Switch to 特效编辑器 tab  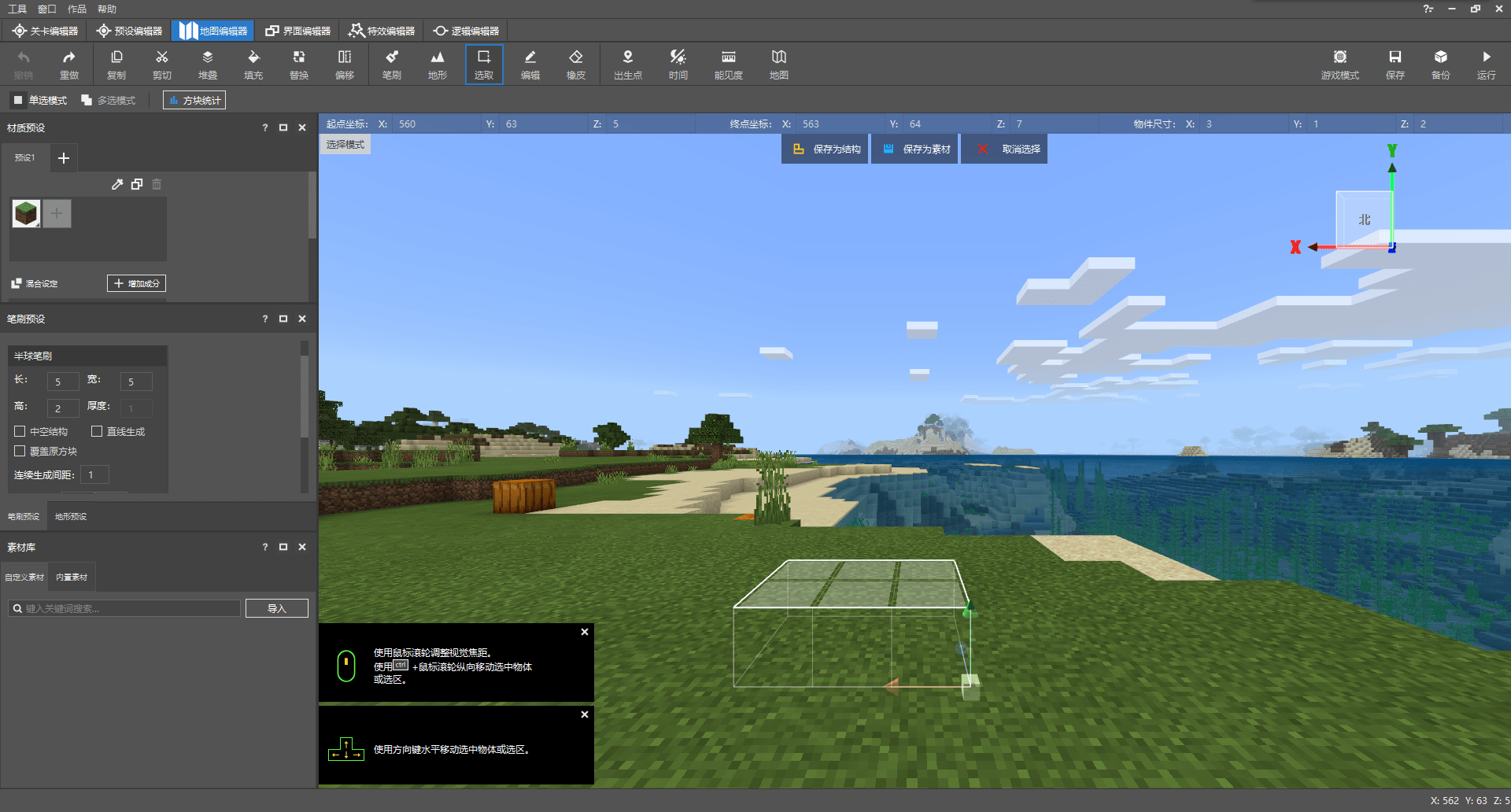point(382,31)
